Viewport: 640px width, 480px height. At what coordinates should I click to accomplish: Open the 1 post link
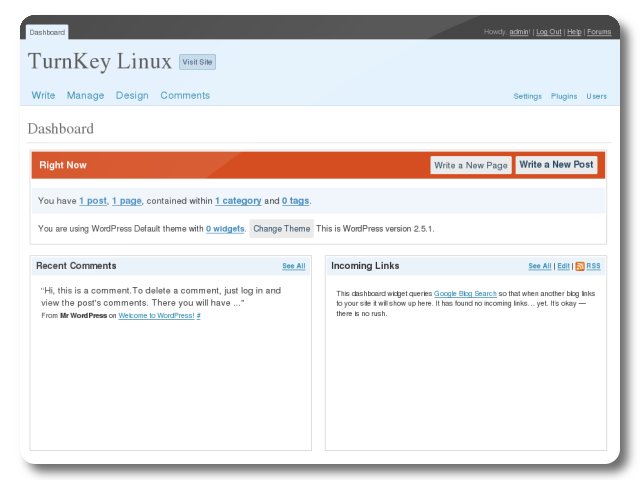(93, 201)
